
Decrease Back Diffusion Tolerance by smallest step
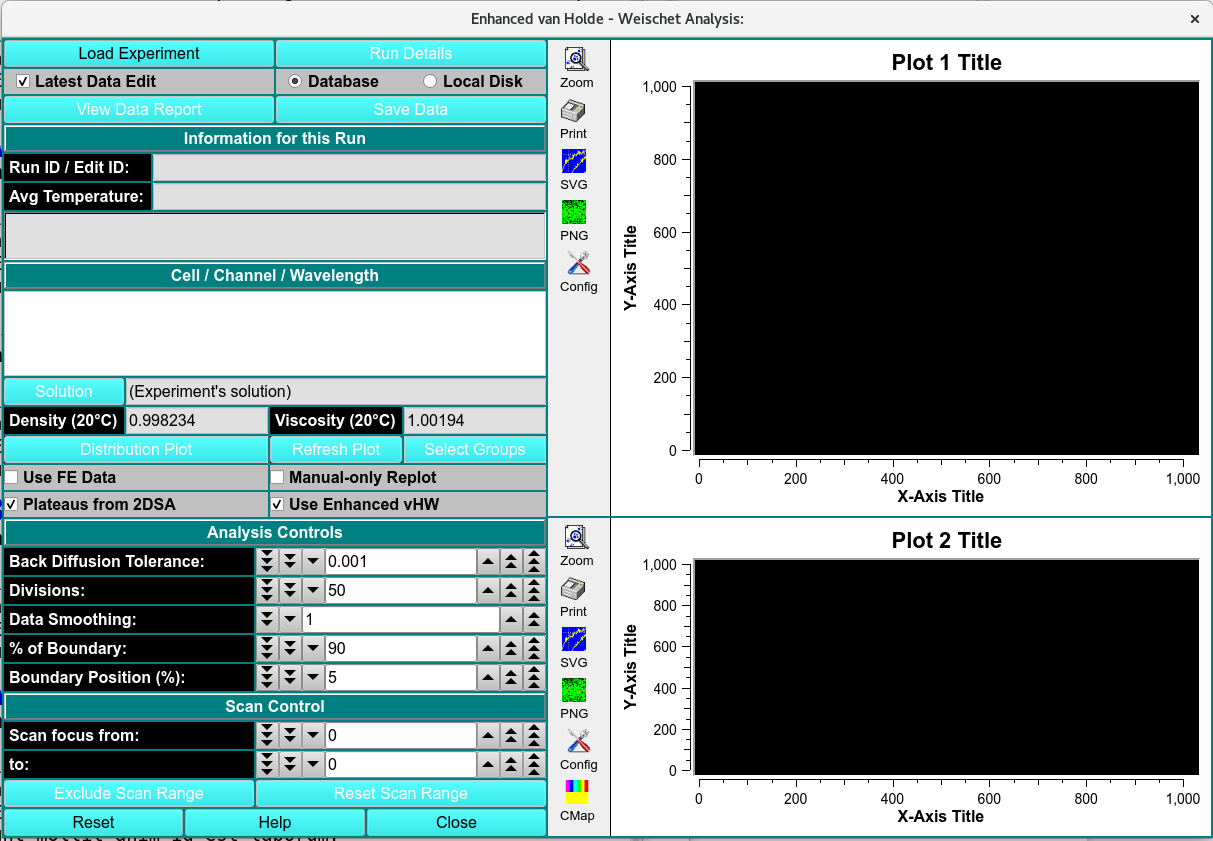(313, 562)
